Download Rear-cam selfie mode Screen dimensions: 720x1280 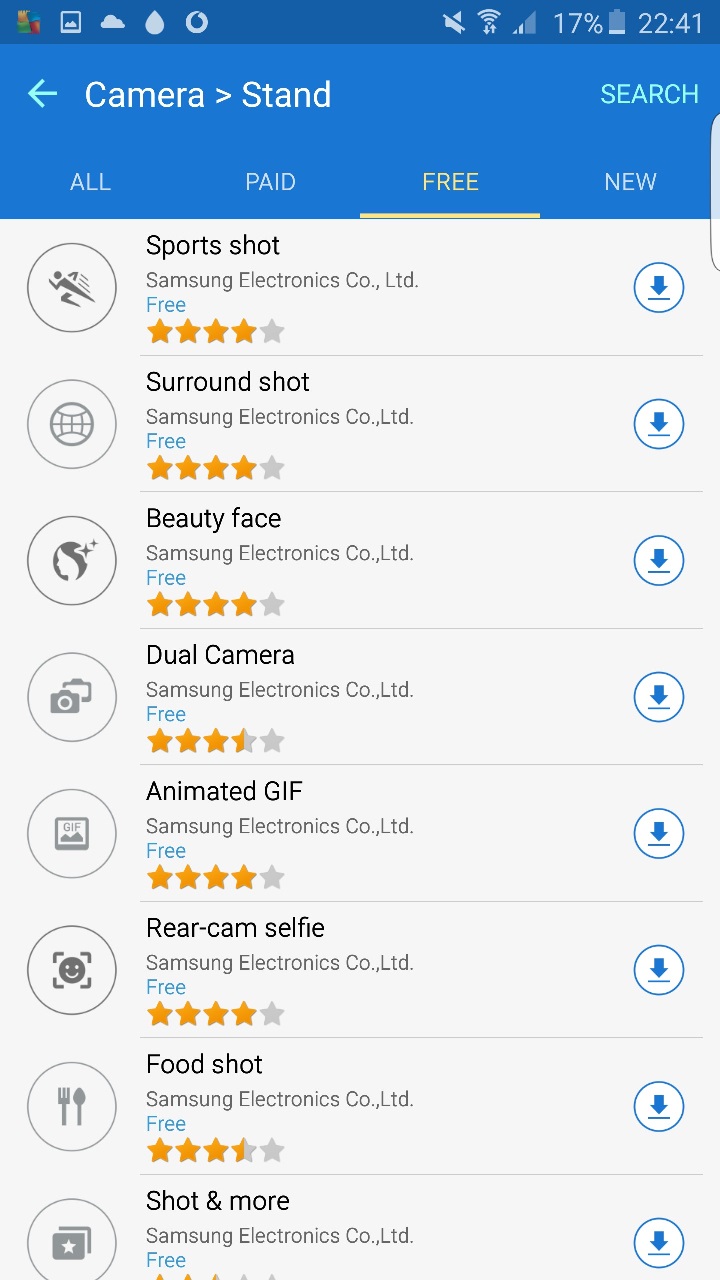tap(658, 970)
